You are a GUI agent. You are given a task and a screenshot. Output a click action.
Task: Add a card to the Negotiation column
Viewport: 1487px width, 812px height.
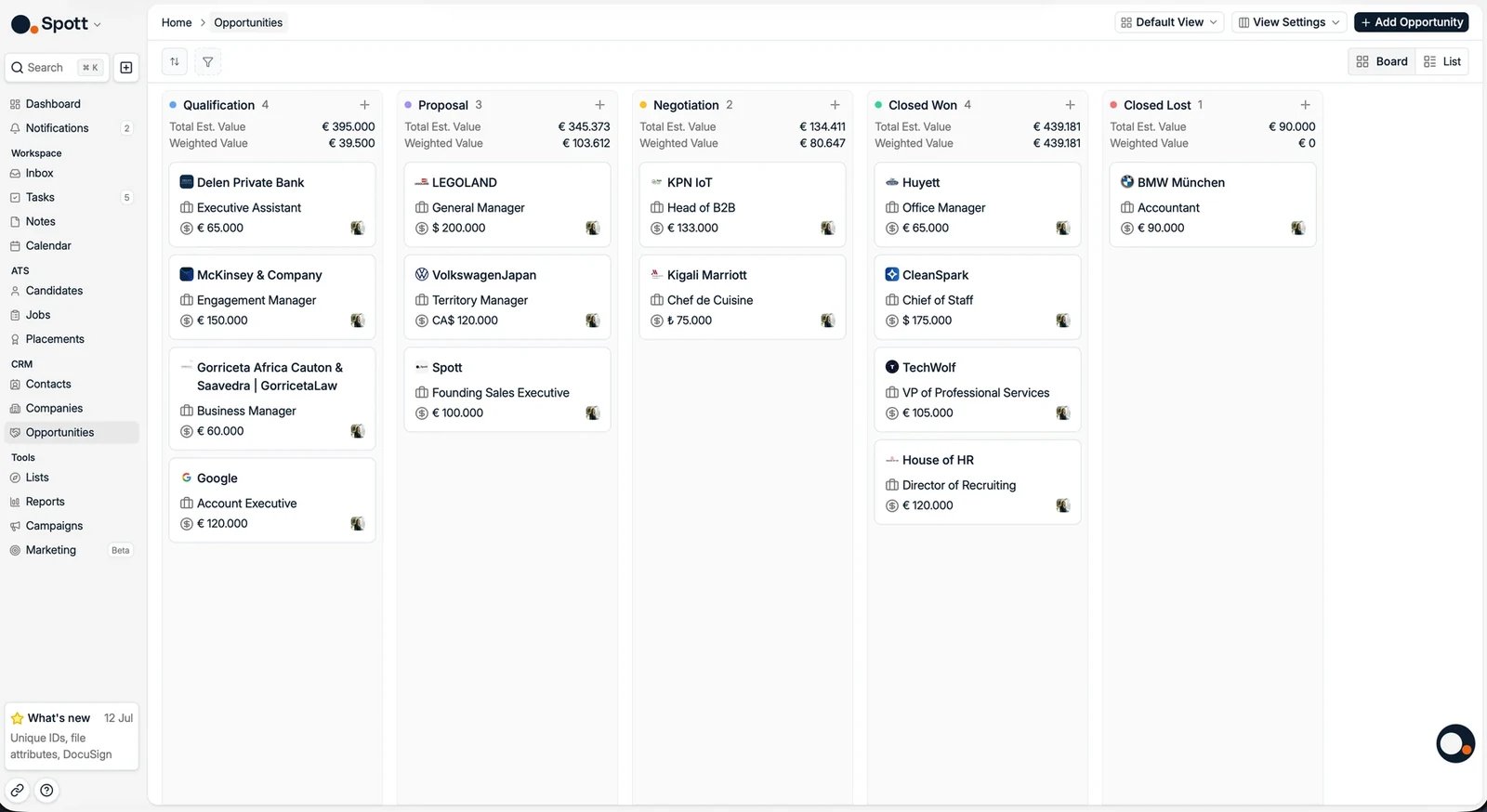(x=835, y=105)
